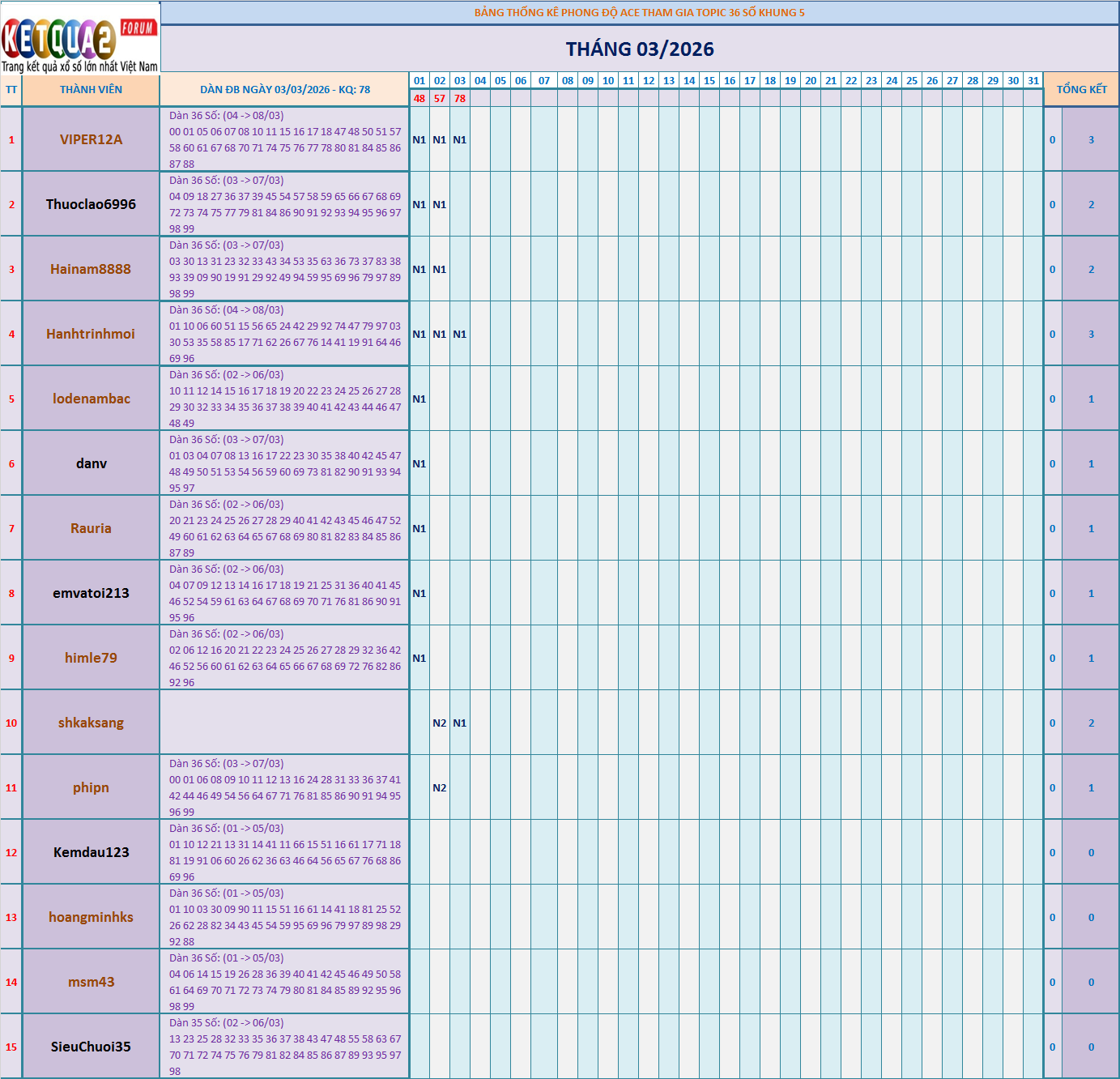The image size is (1120, 1079).
Task: Click the Rauria username
Action: coord(91,527)
